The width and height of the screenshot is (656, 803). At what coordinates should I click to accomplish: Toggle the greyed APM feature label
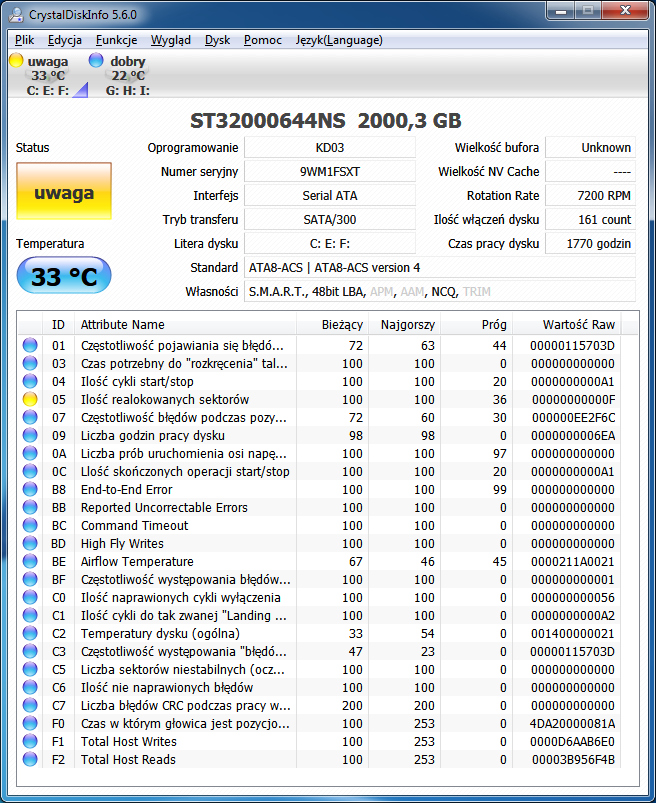pos(382,292)
